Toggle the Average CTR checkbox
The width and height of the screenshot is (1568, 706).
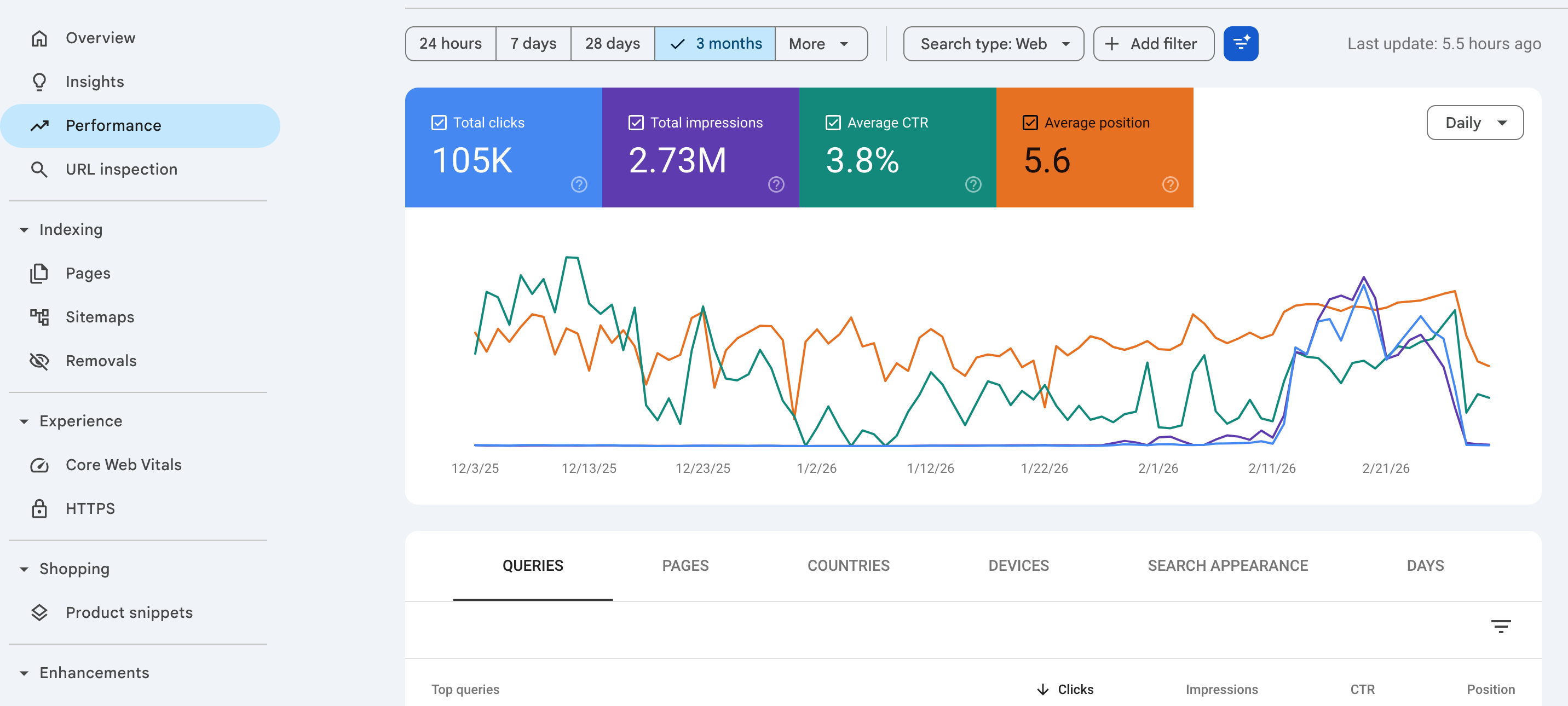coord(833,123)
